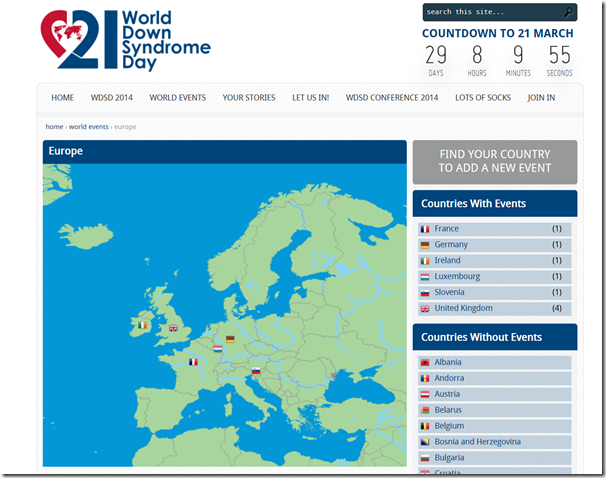The width and height of the screenshot is (606, 478).
Task: Click the Luxembourg flag marker on the map
Action: coord(218,349)
